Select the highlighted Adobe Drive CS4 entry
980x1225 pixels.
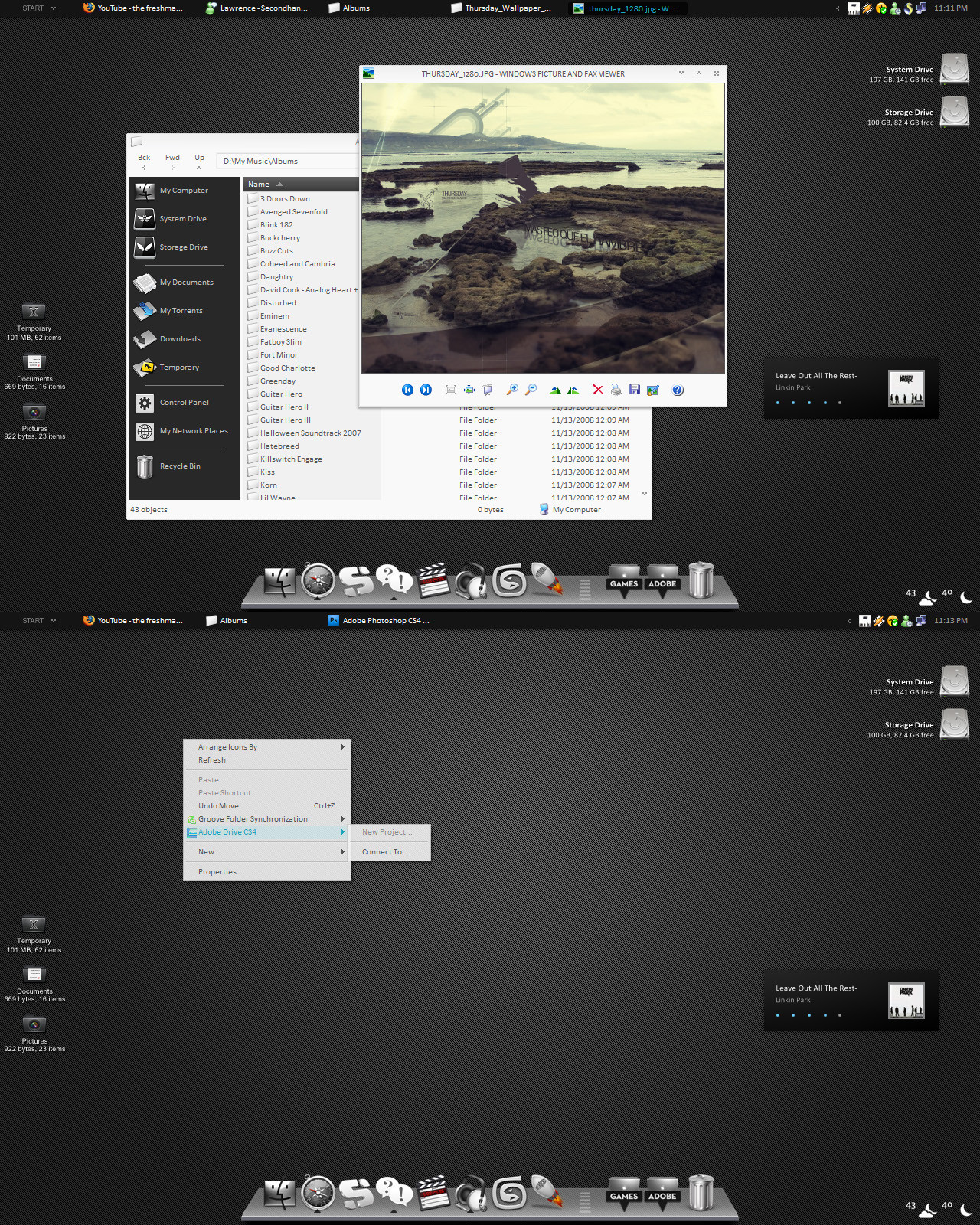click(266, 832)
